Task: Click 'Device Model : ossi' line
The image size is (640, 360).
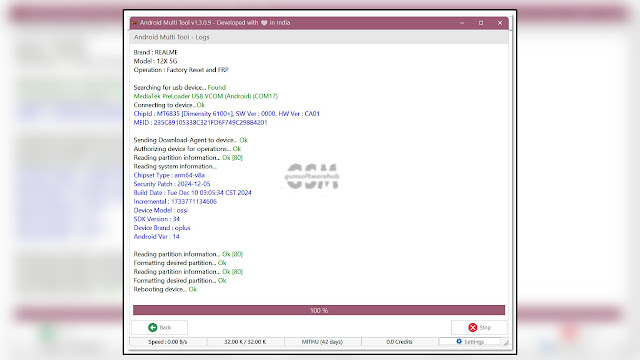Action: point(160,210)
